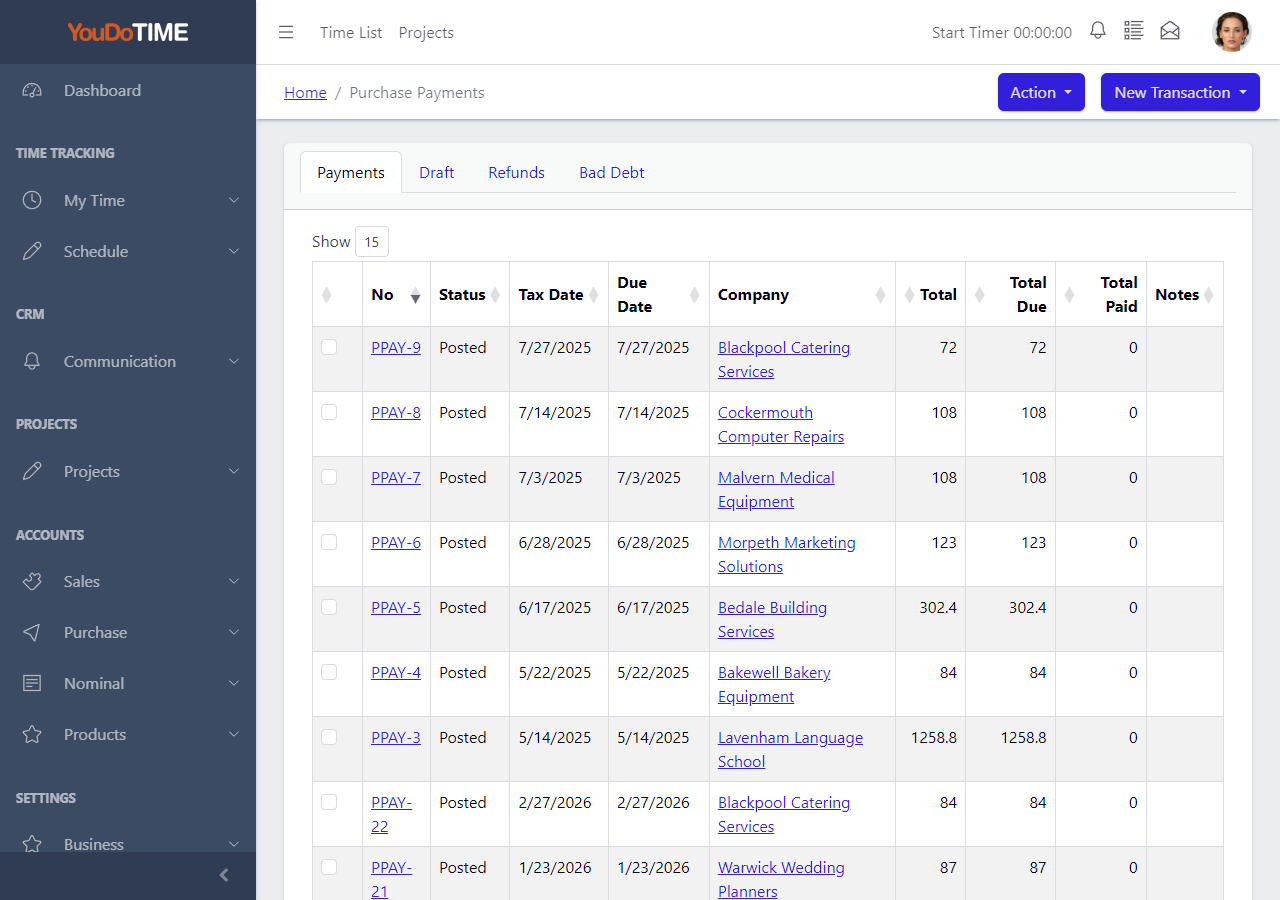Go to the Home breadcrumb link

click(305, 92)
